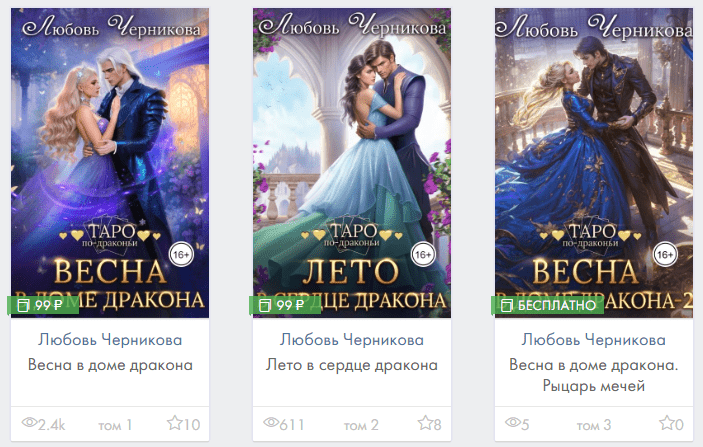Open author Любовь Черникова under first book
The width and height of the screenshot is (703, 447).
click(x=110, y=340)
